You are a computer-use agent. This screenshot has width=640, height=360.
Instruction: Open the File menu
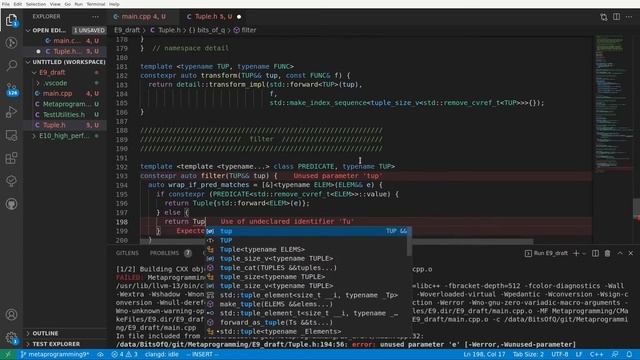coord(6,4)
